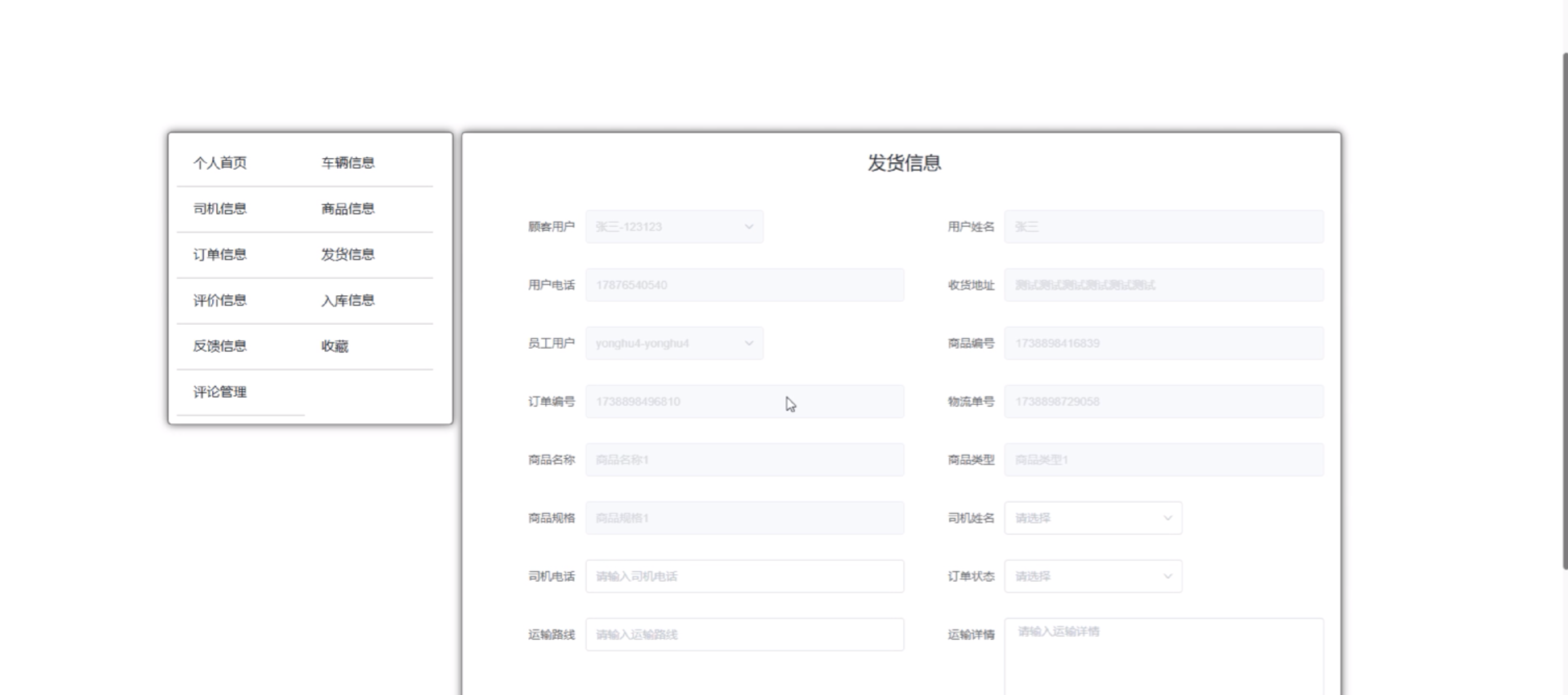Click into the 运输详情 text area

1163,654
